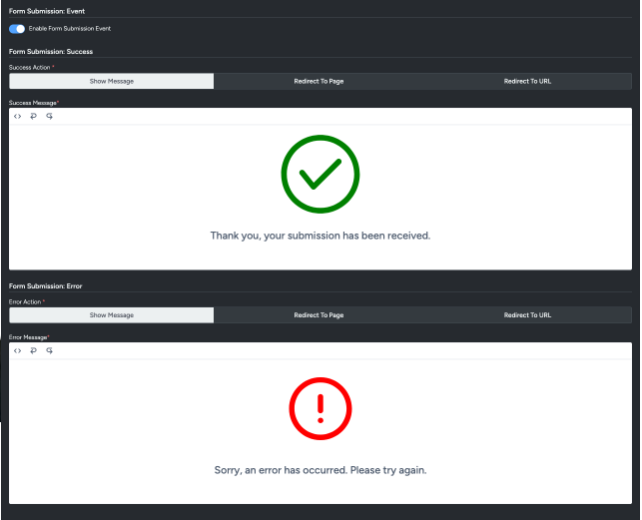Choose Redirect To Page under Error Action
The width and height of the screenshot is (642, 520).
(x=319, y=315)
